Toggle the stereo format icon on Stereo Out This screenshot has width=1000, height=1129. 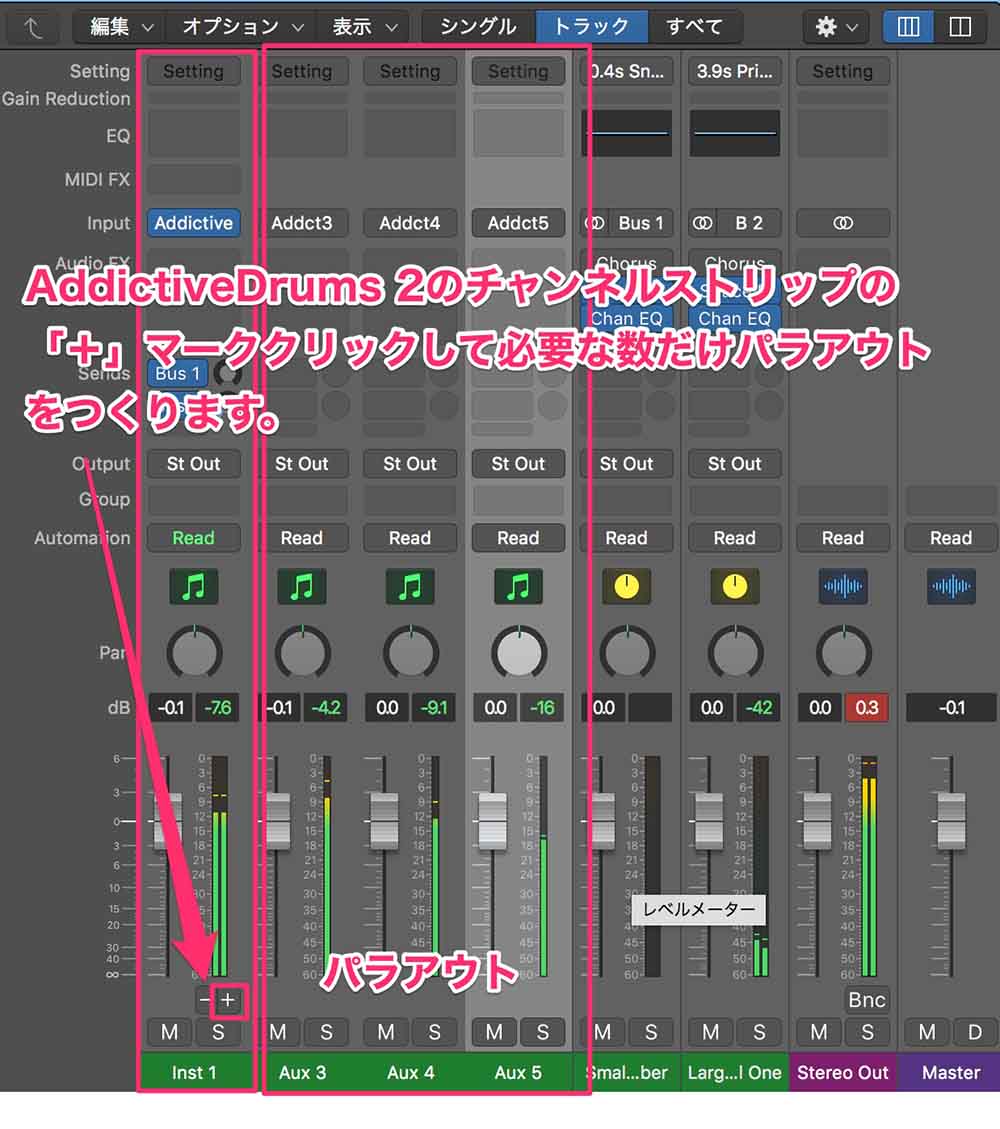click(x=843, y=223)
